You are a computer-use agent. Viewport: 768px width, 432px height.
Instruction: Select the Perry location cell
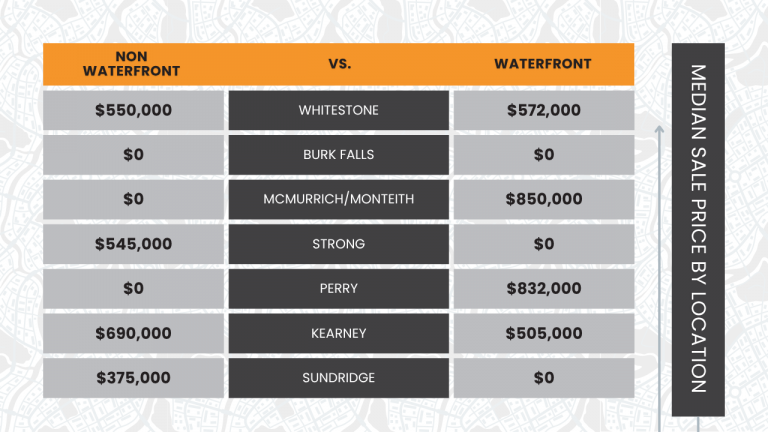coord(339,288)
